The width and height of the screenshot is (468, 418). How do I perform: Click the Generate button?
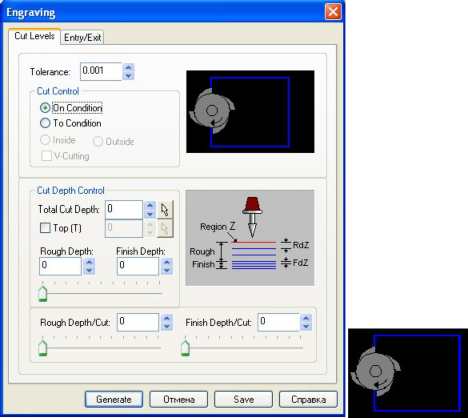(114, 399)
